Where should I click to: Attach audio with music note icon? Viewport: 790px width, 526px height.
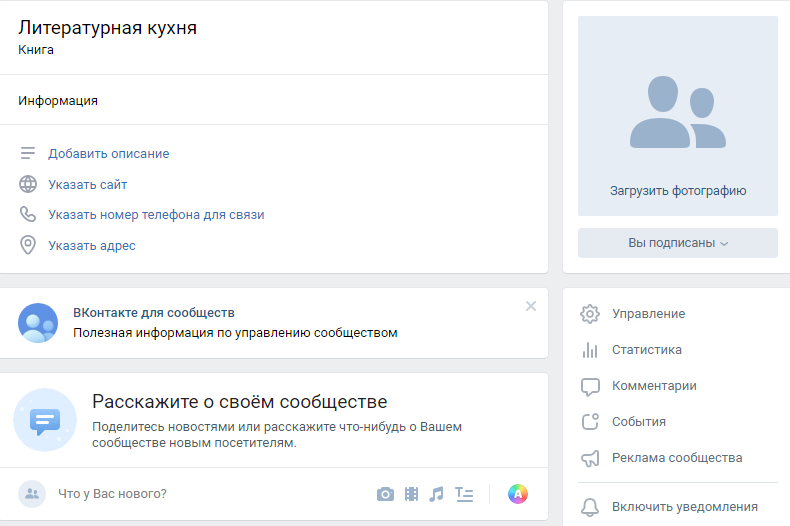click(x=436, y=494)
